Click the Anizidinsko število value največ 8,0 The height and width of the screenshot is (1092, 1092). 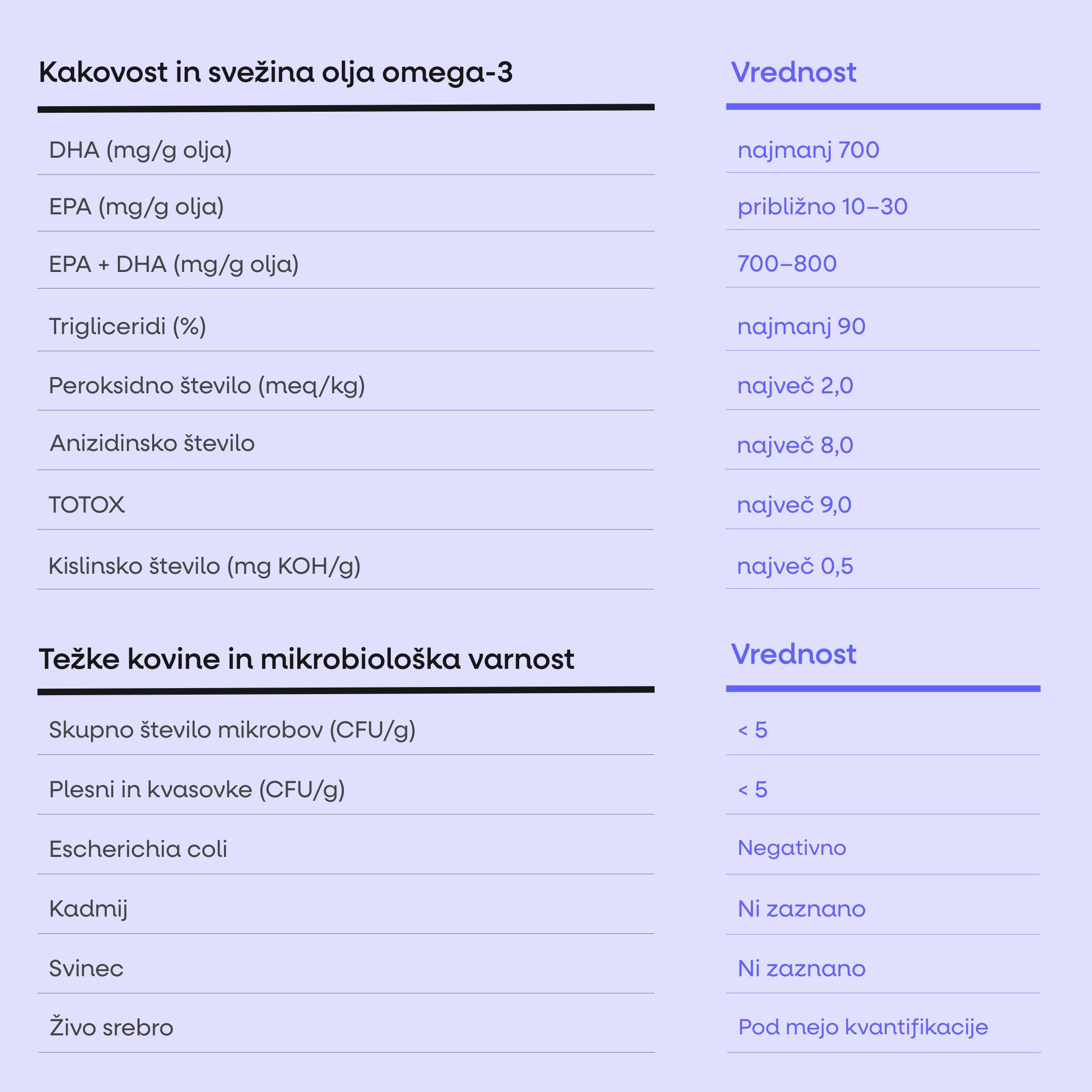click(795, 445)
